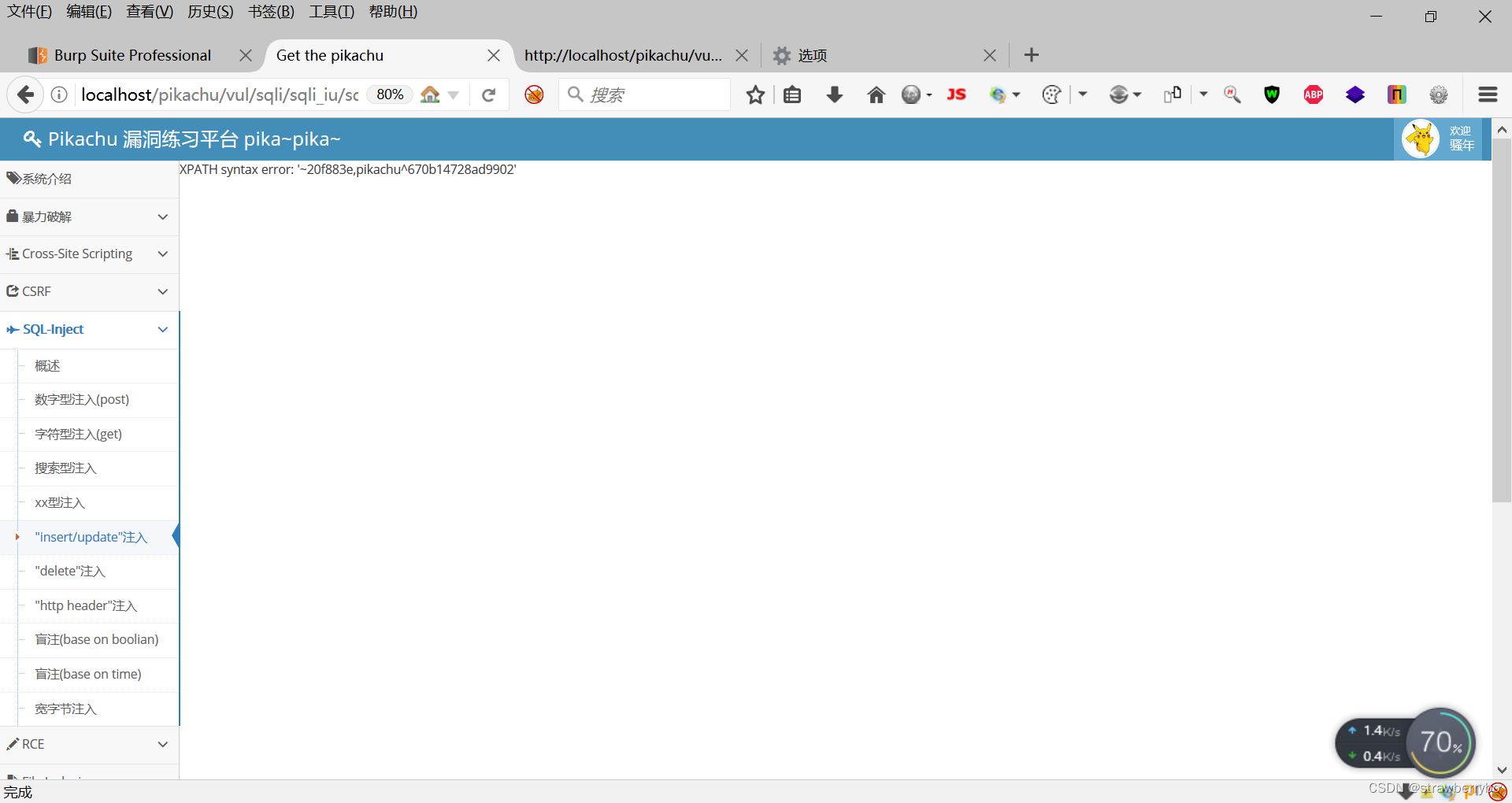
Task: Go to homepage with the home icon
Action: click(x=876, y=94)
